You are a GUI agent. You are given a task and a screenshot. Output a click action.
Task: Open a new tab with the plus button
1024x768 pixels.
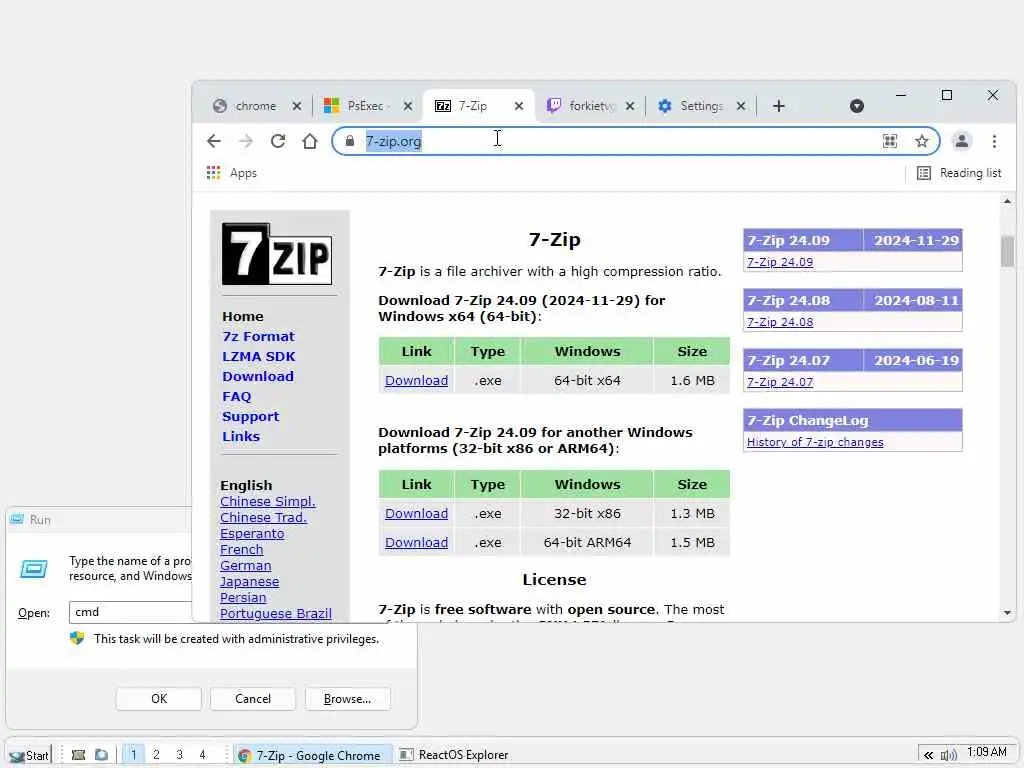(778, 106)
